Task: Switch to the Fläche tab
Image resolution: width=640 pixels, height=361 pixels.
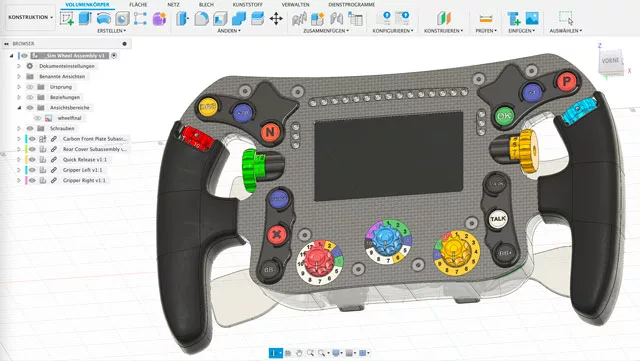Action: (138, 4)
